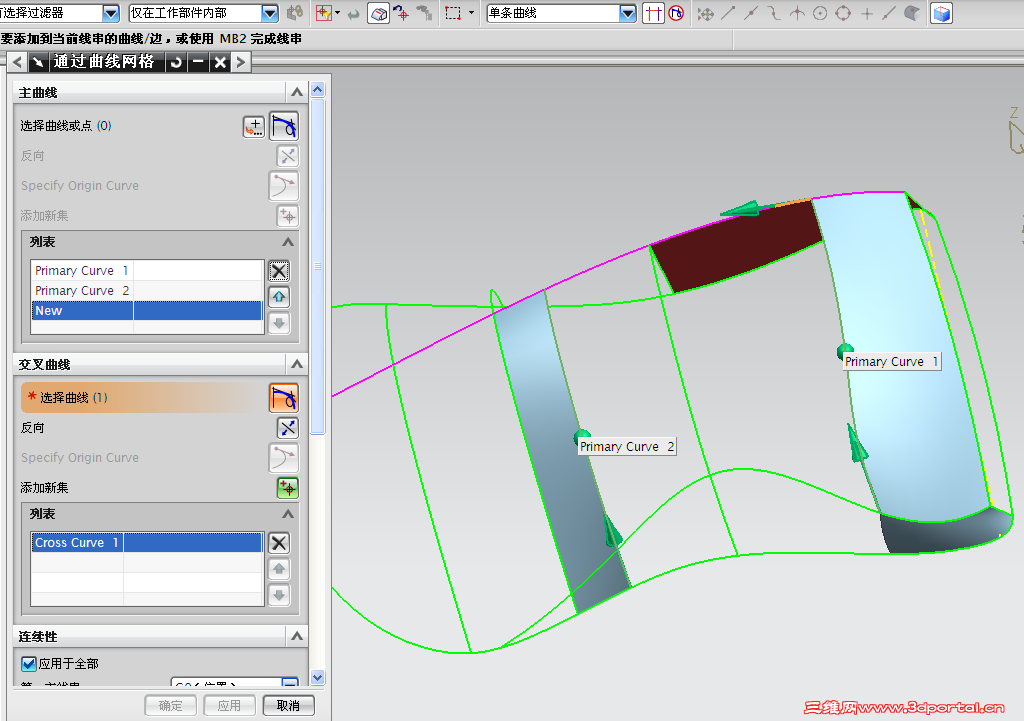The width and height of the screenshot is (1024, 721).
Task: Click the reverse direction icon in cross curves
Action: coord(287,428)
